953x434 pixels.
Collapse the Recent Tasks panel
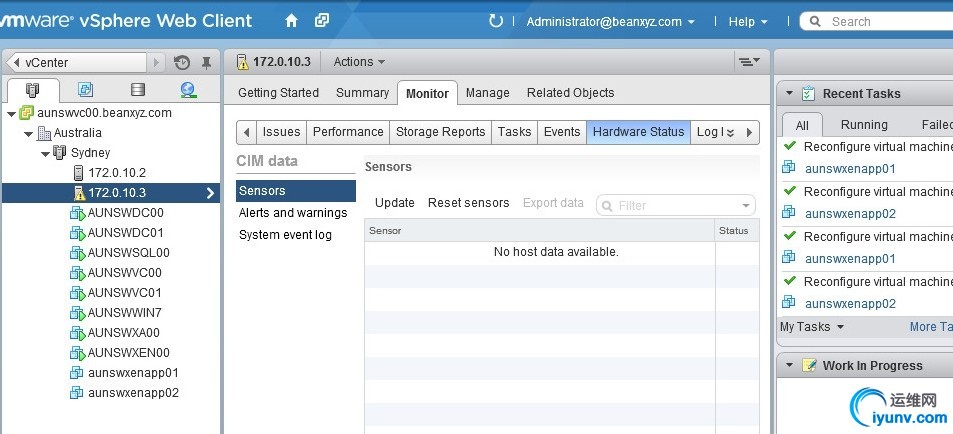tap(790, 94)
